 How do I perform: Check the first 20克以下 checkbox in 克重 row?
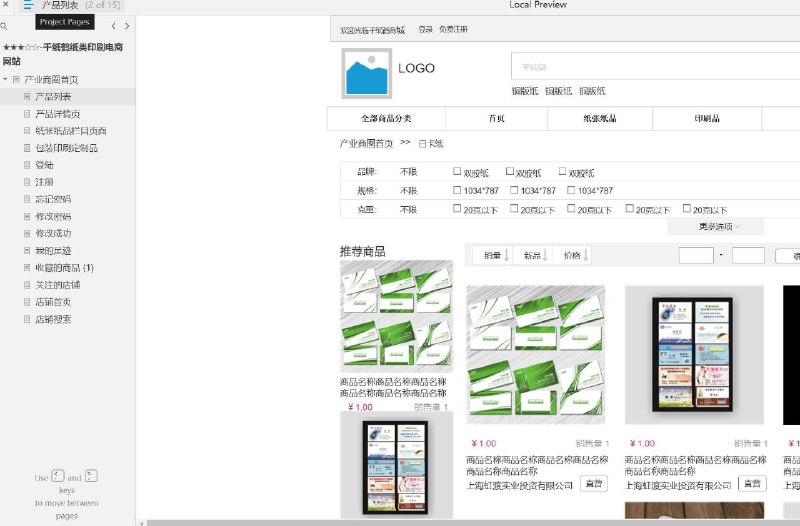(x=457, y=209)
